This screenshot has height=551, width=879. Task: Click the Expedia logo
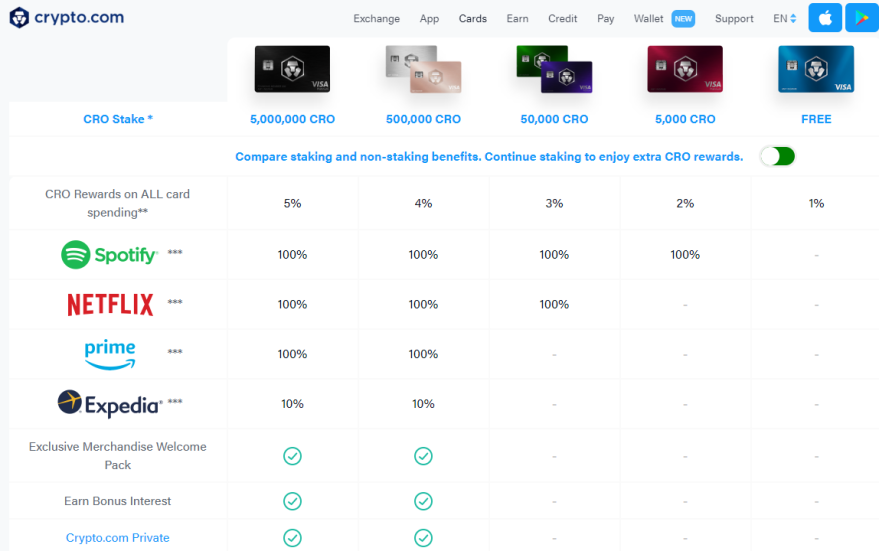coord(110,404)
